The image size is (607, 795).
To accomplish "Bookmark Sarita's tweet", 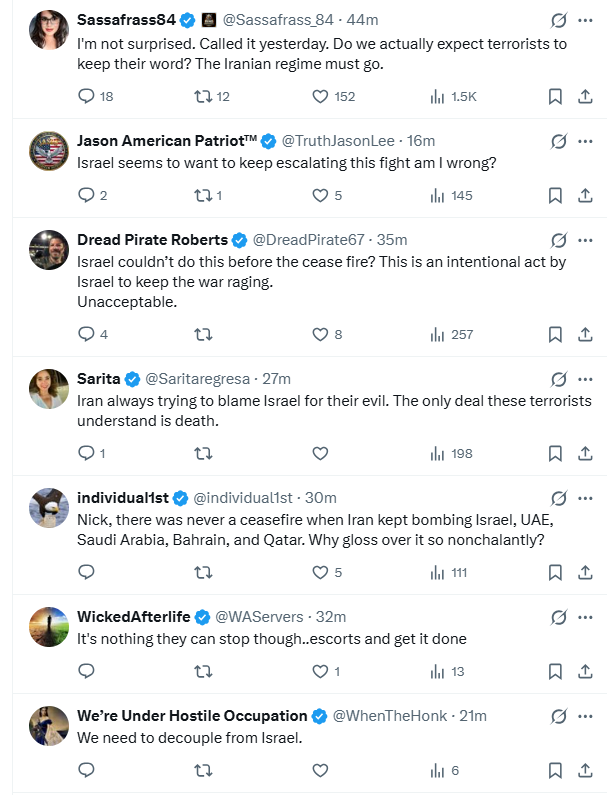I will 555,454.
